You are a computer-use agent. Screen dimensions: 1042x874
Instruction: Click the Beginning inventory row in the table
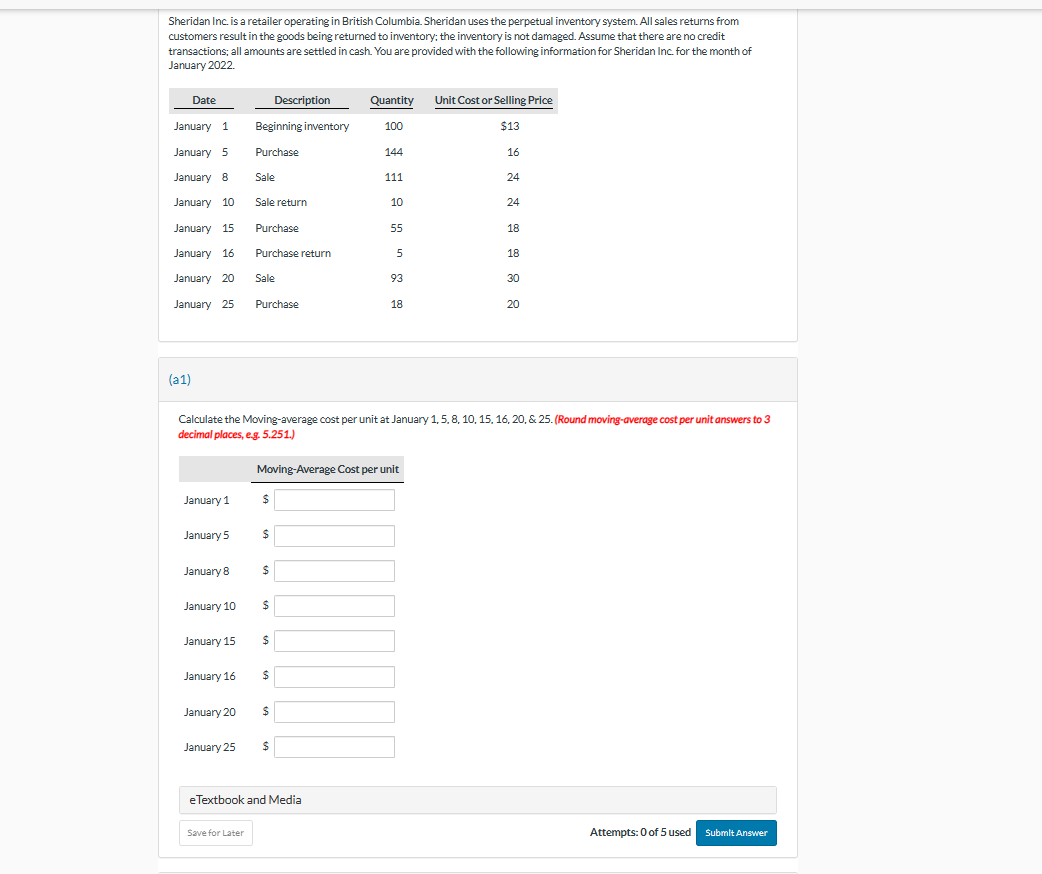pos(301,126)
